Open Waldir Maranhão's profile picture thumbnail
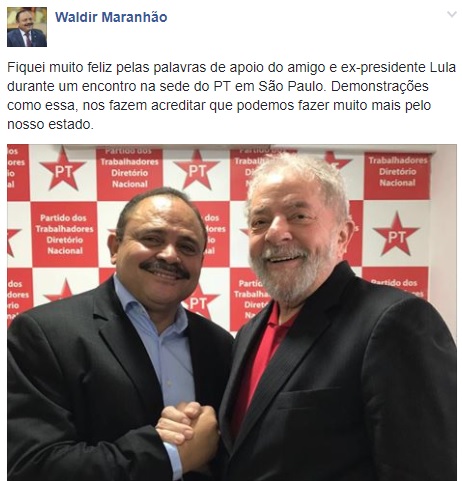The height and width of the screenshot is (481, 462). [27, 27]
